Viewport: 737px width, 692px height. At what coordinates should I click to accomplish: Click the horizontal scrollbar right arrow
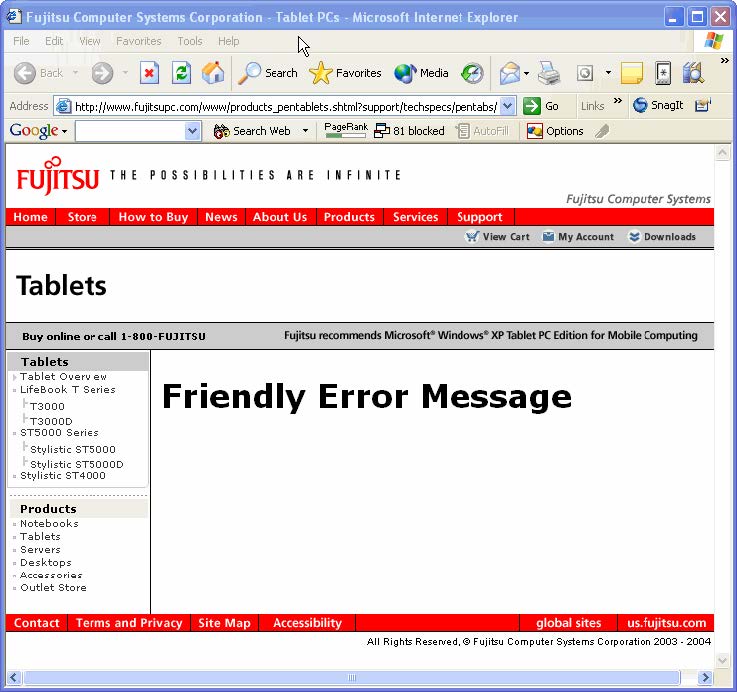[x=705, y=677]
